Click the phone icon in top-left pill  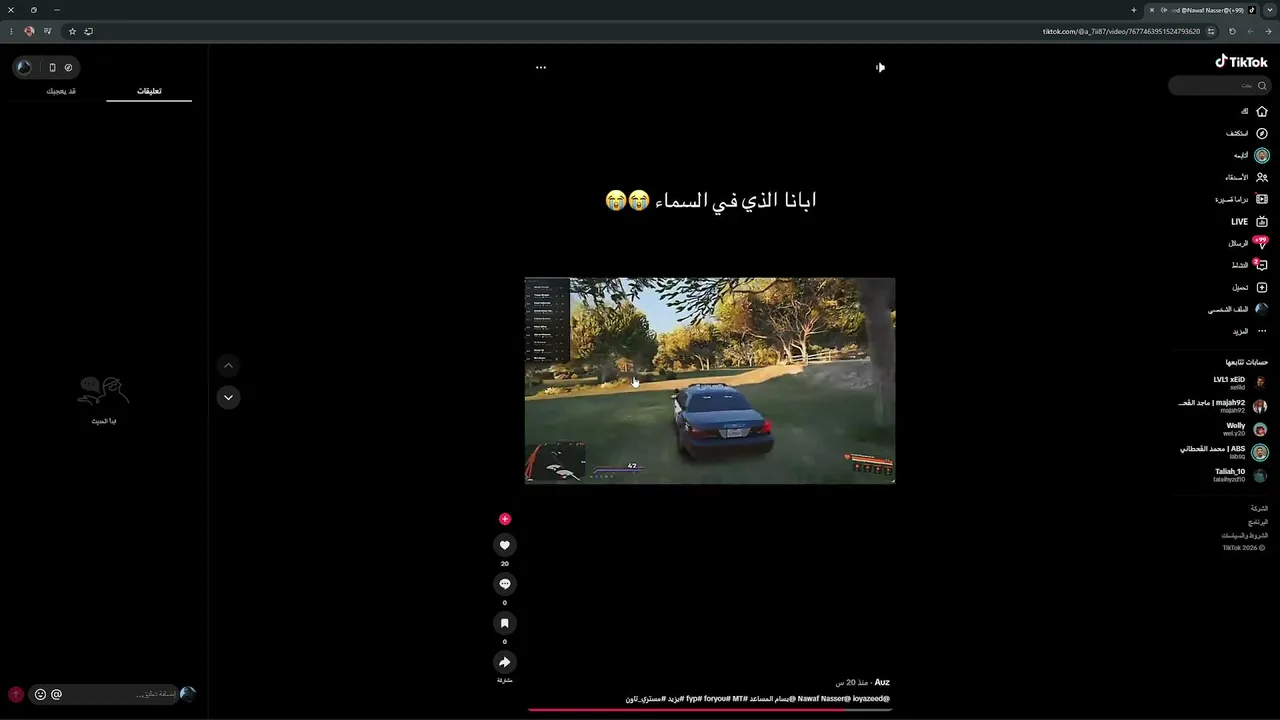coord(52,68)
